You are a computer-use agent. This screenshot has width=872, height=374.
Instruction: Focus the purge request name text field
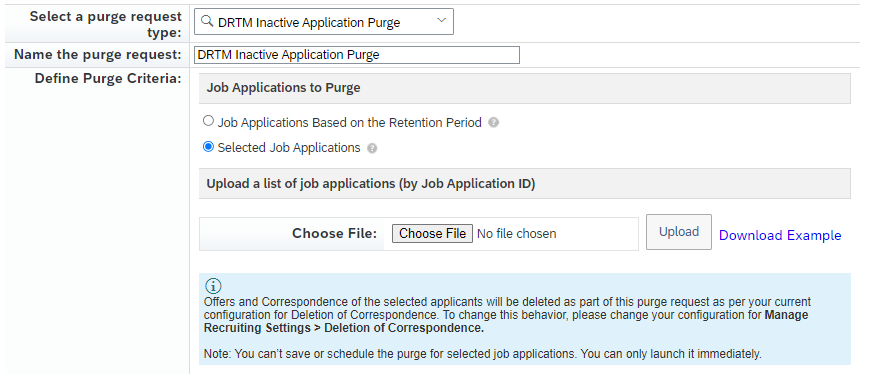(x=356, y=55)
